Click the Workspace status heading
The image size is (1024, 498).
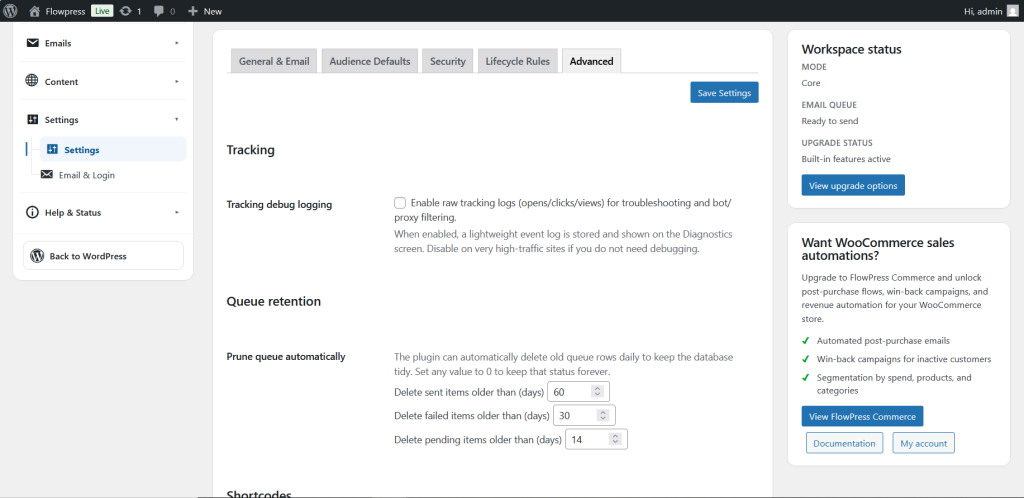tap(852, 49)
